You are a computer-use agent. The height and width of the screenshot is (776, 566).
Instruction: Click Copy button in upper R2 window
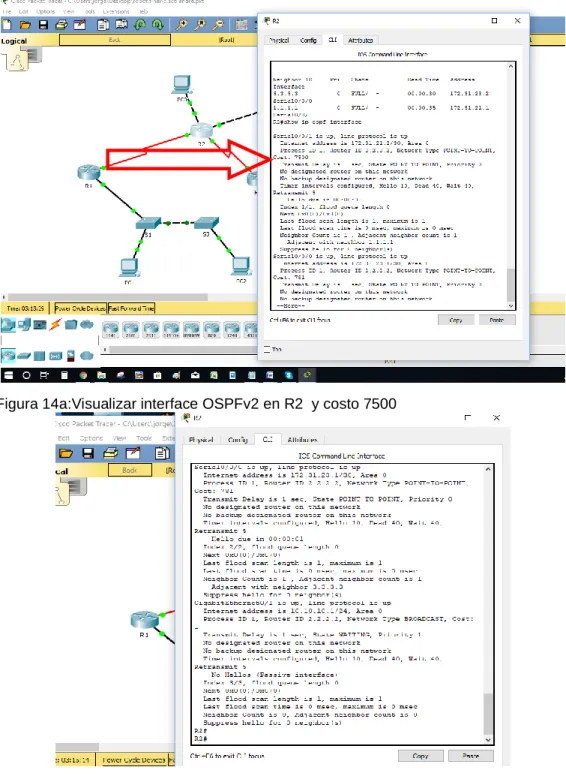pyautogui.click(x=456, y=320)
